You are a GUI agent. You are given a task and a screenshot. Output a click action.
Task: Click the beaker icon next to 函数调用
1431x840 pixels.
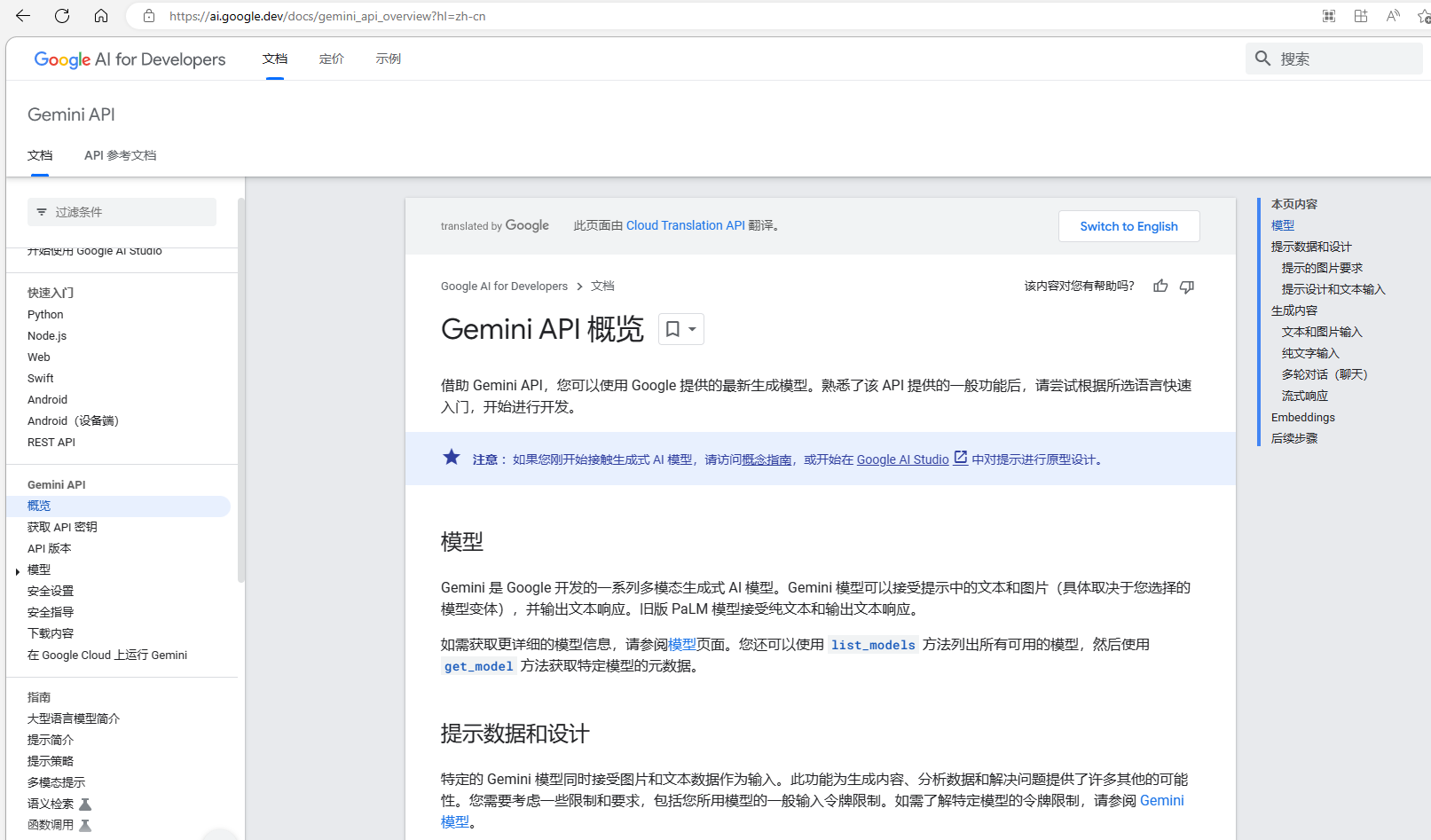pyautogui.click(x=85, y=825)
